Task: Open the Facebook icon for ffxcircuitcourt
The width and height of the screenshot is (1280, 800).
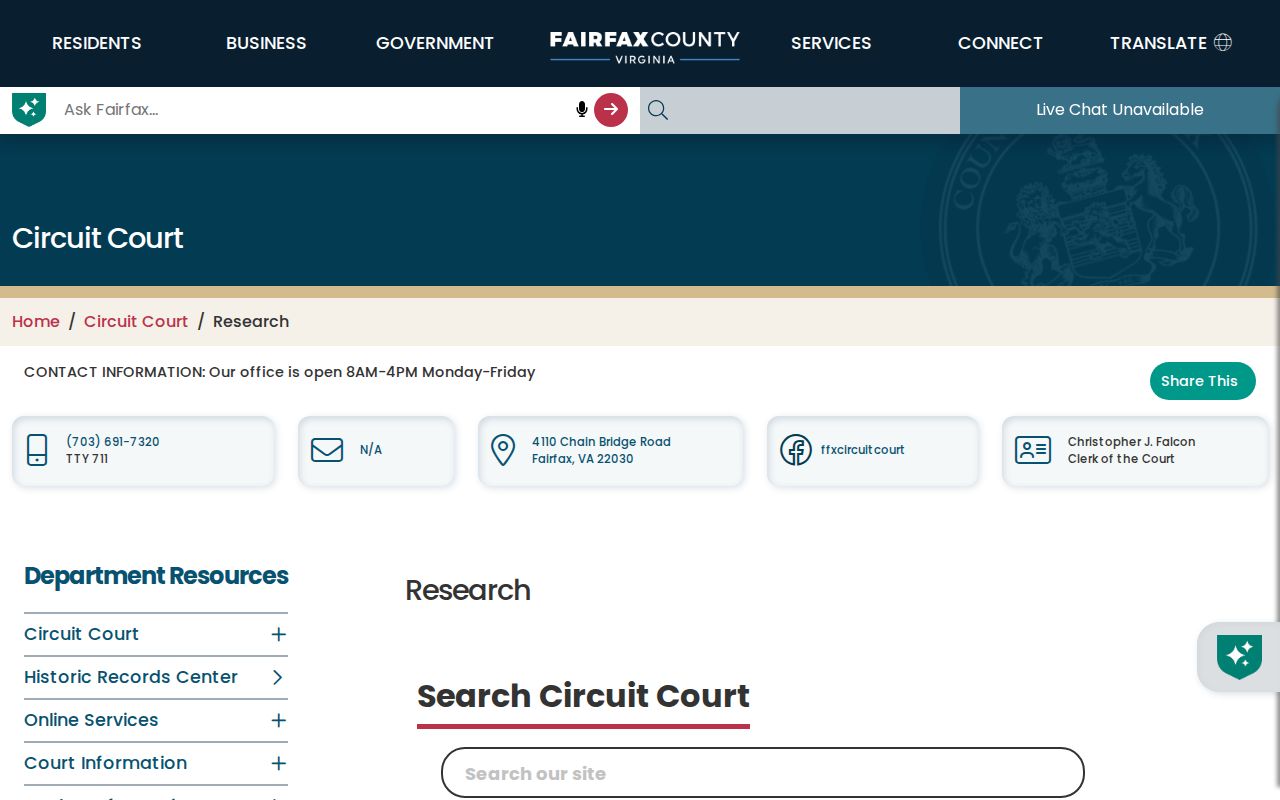Action: 796,450
